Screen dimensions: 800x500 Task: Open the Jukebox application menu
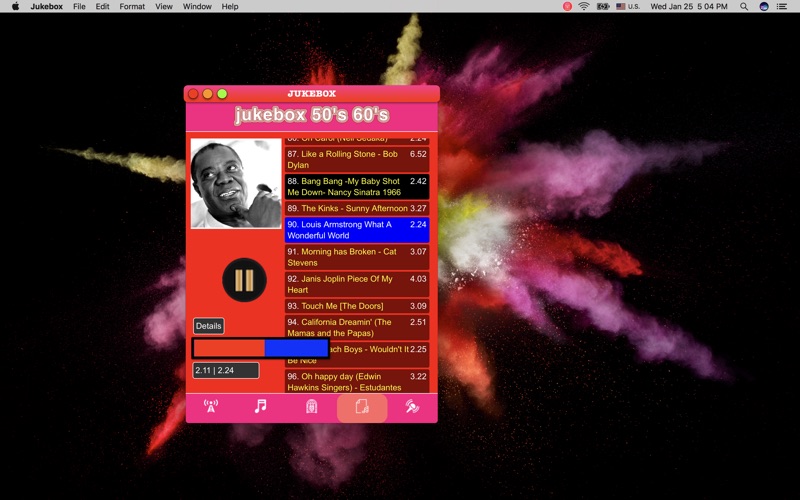(x=46, y=6)
